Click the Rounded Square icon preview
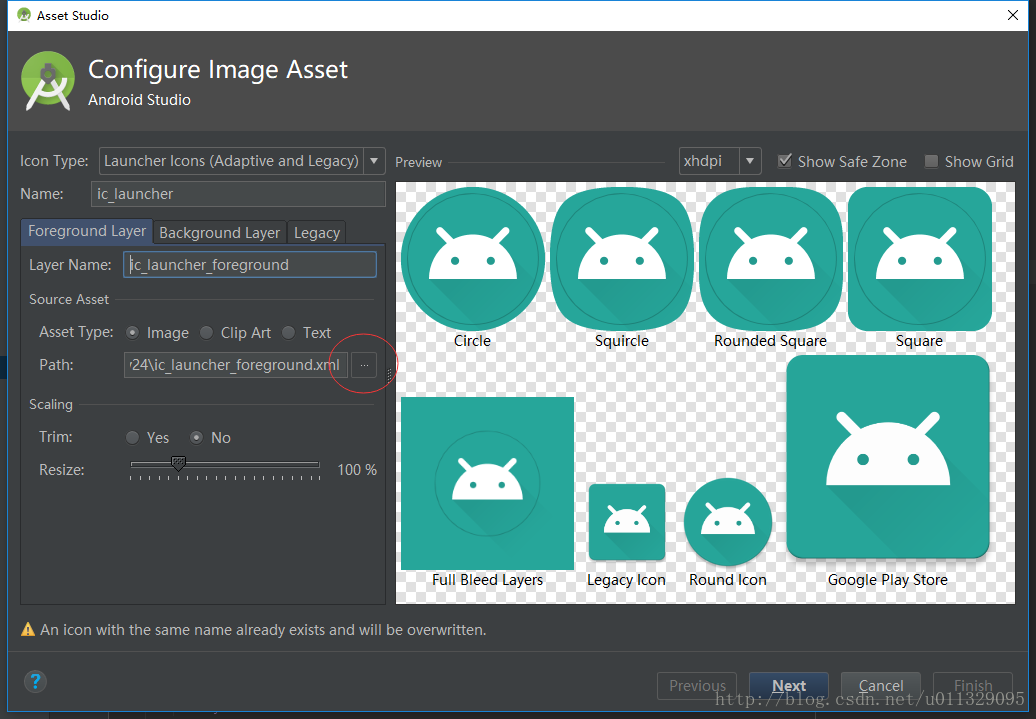The height and width of the screenshot is (719, 1036). tap(770, 259)
